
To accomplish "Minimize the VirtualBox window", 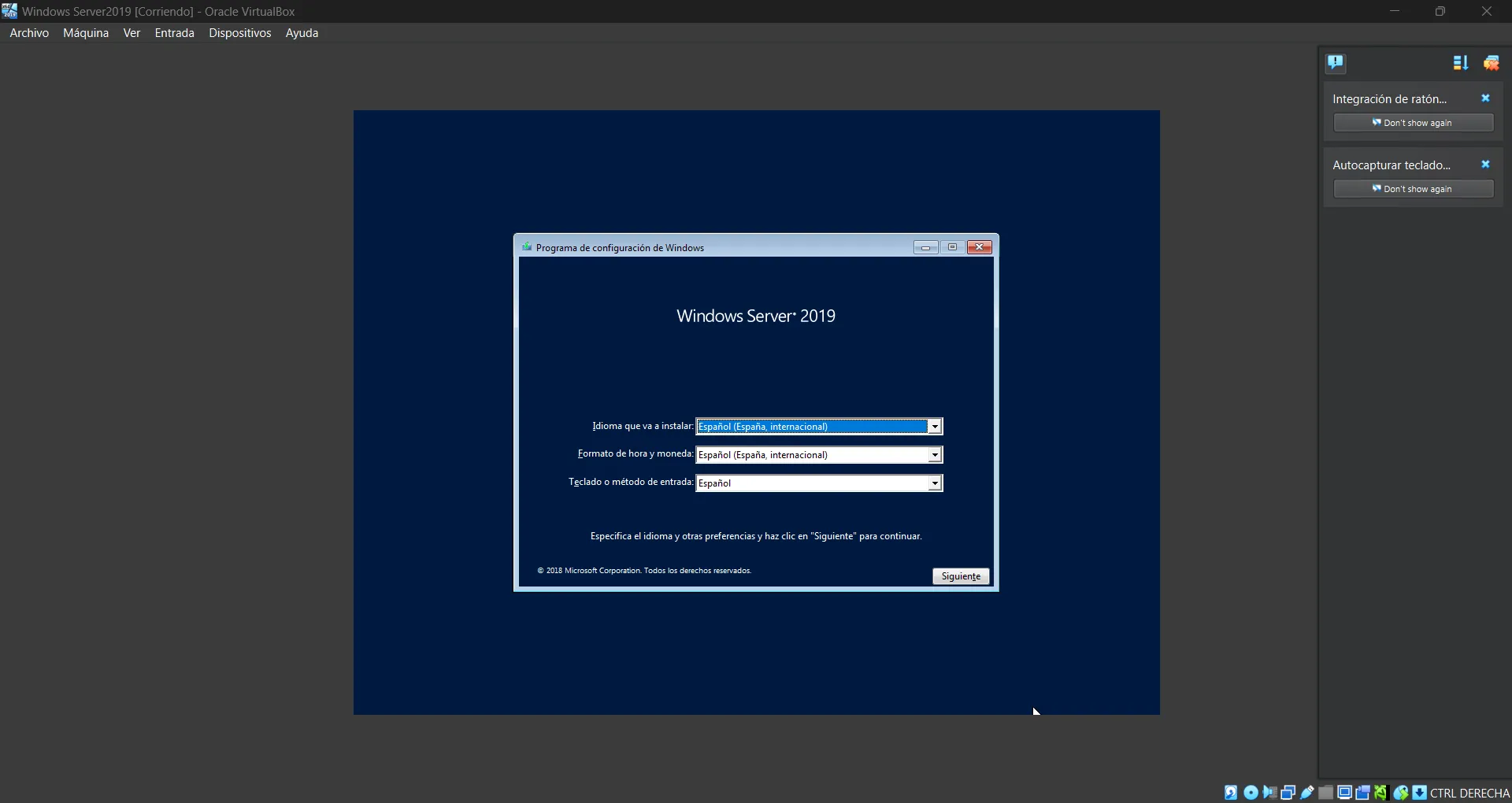I will 1394,11.
